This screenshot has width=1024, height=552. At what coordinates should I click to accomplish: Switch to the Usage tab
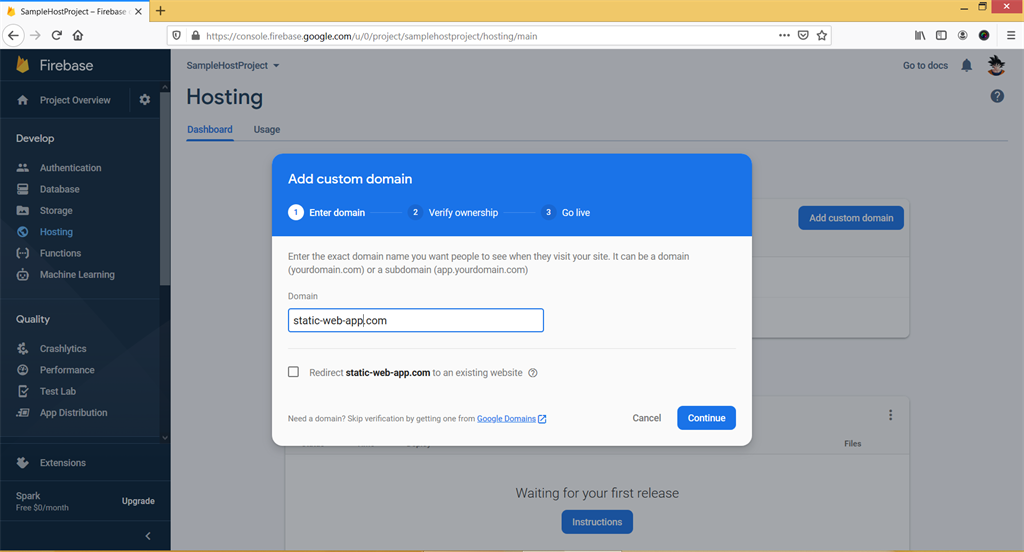(266, 129)
